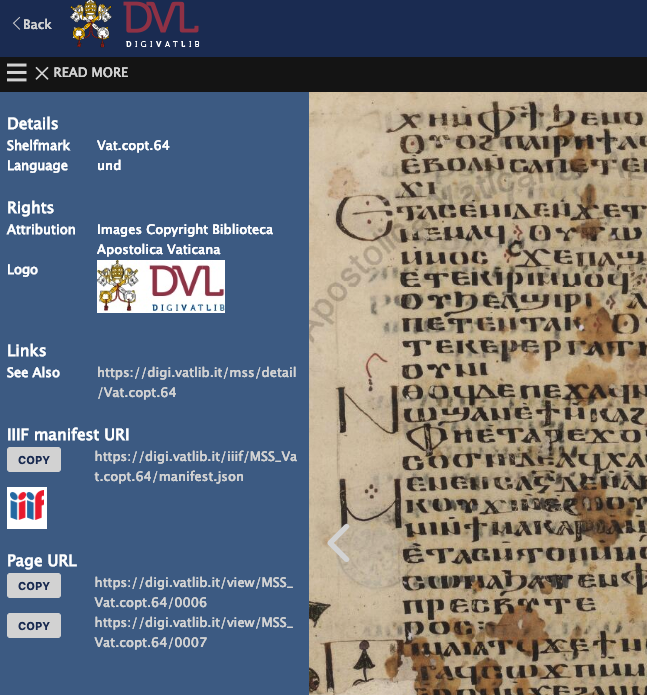Screen dimensions: 647x695
Task: Click the IIIF manifest URI heading
Action: [68, 435]
